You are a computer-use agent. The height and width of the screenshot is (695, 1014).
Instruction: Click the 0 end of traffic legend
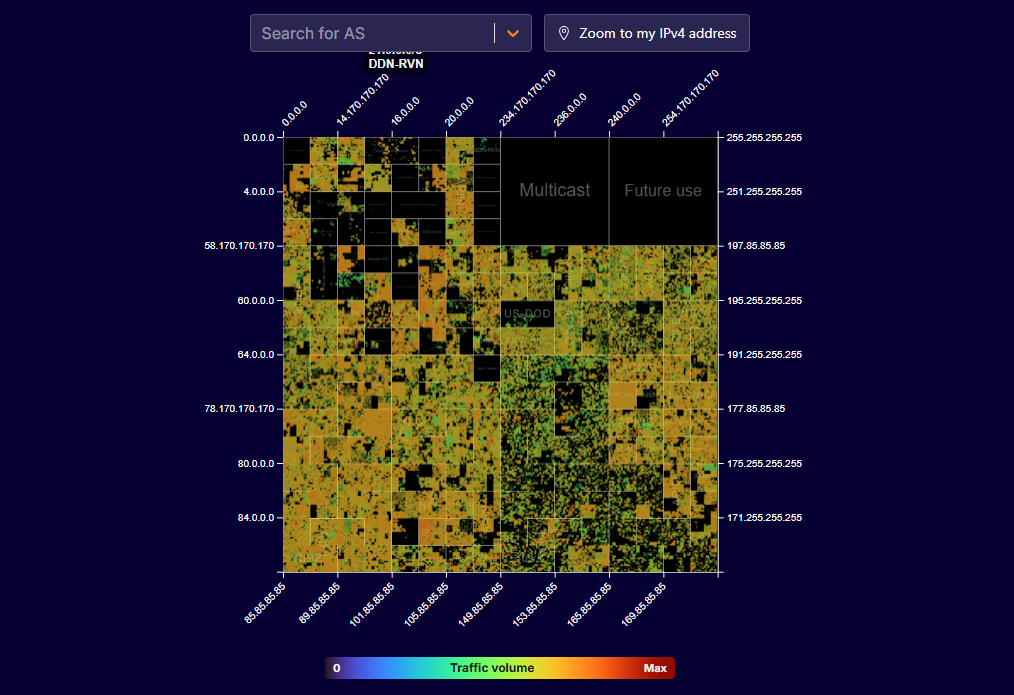[x=337, y=668]
